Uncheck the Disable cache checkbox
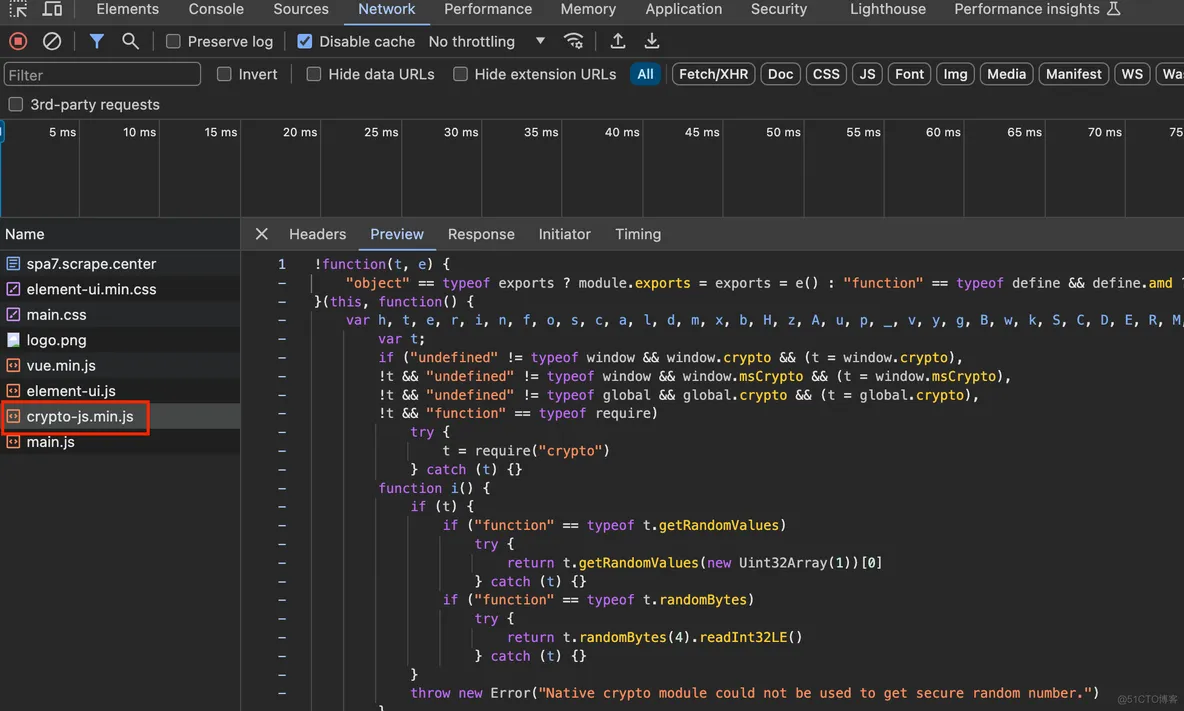 tap(305, 41)
